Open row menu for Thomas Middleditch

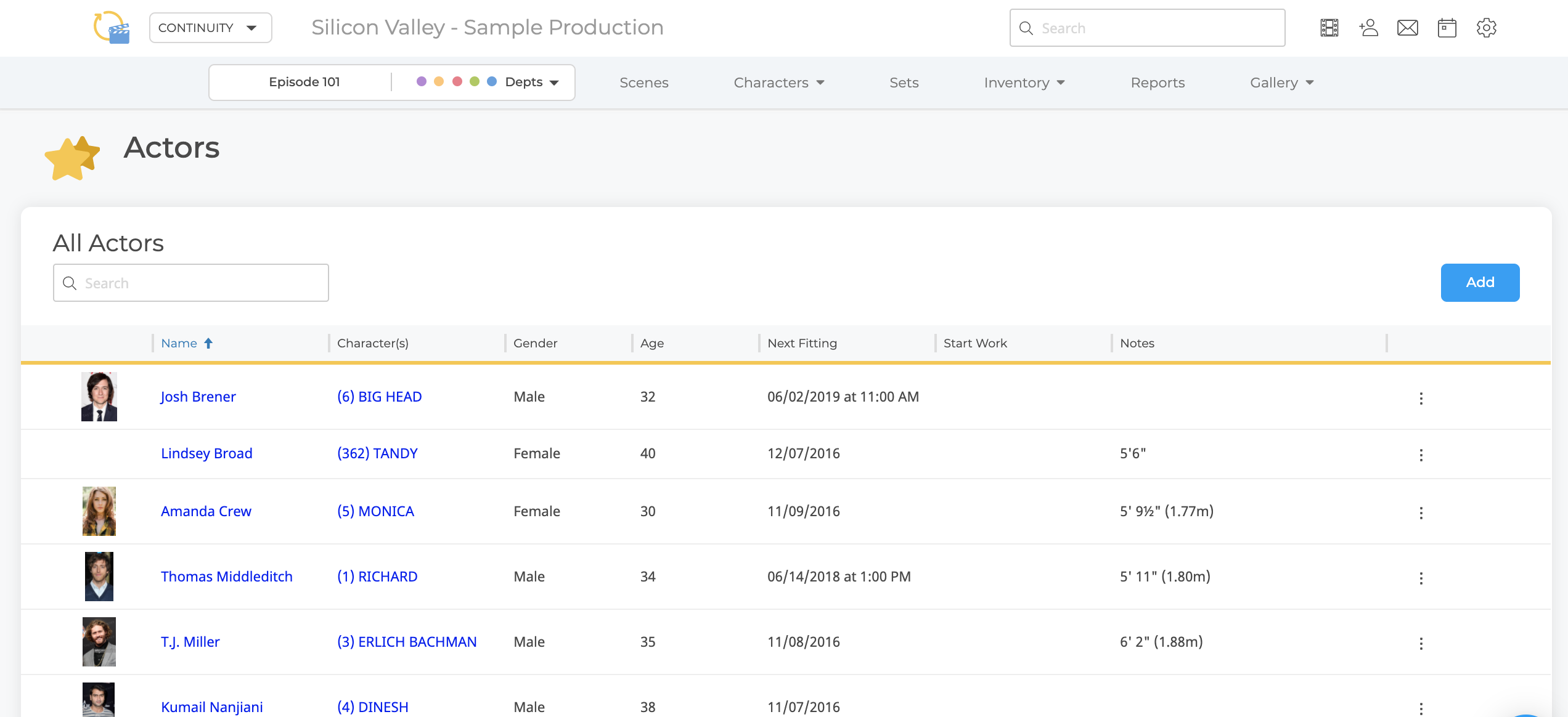tap(1421, 578)
